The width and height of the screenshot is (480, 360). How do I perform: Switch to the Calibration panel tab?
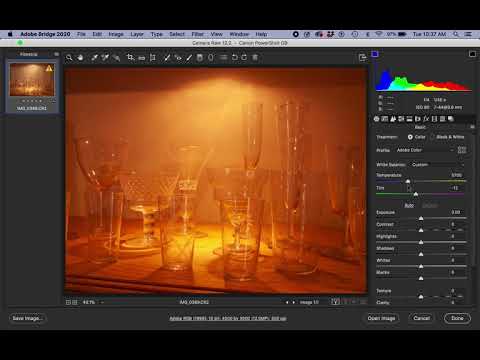pos(434,119)
